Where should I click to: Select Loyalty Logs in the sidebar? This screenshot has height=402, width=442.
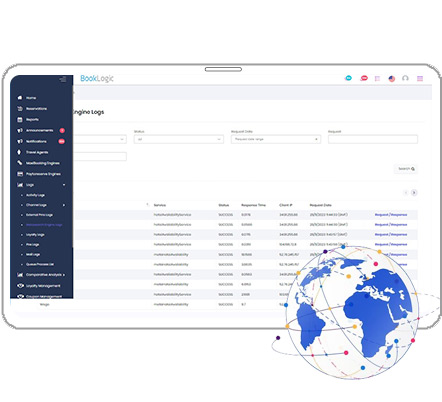click(35, 235)
